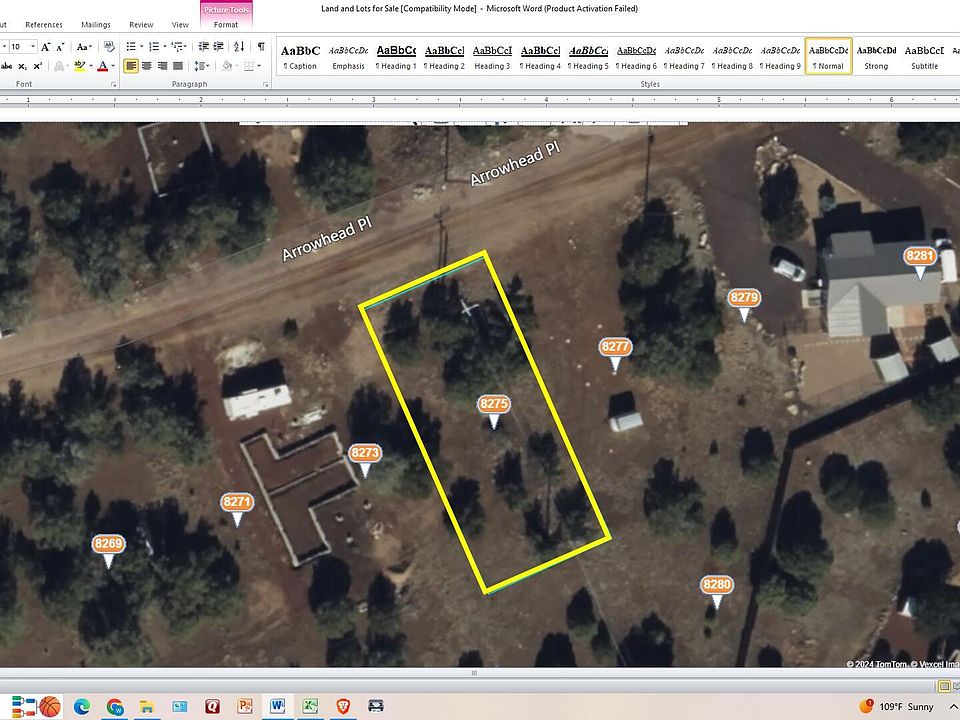Screen dimensions: 960x720
Task: Apply the Heading 9 style
Action: tap(780, 56)
